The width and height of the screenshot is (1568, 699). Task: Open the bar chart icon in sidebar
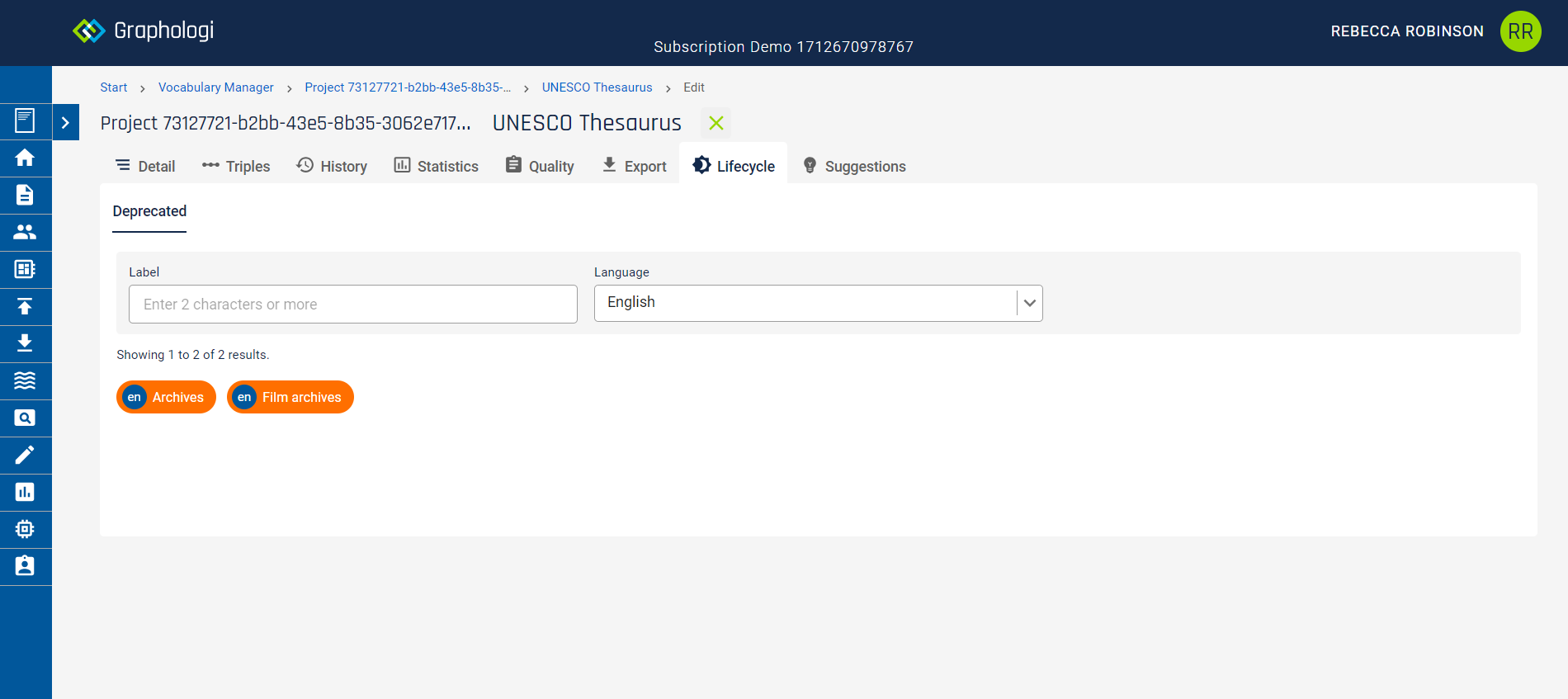click(25, 492)
